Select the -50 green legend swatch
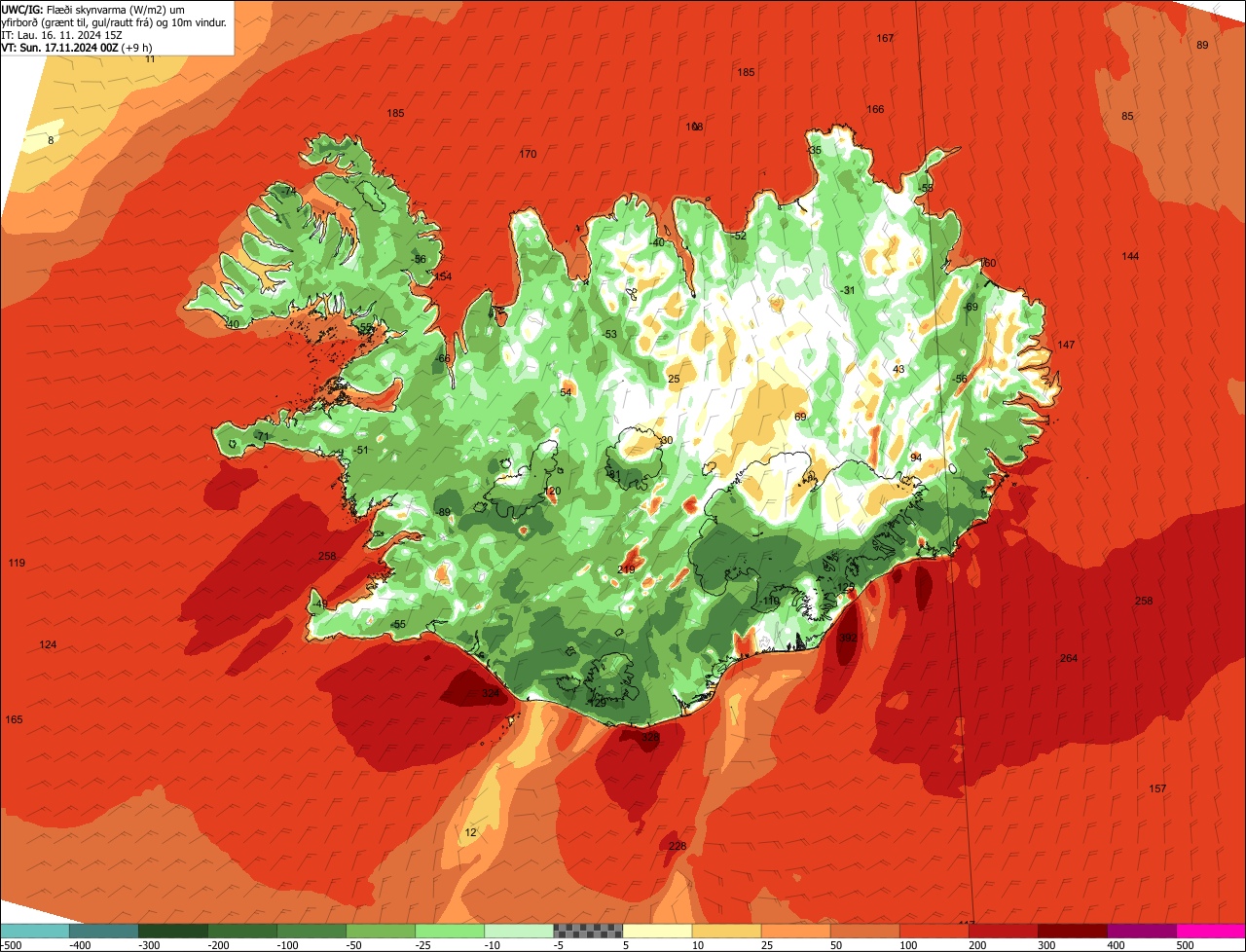 pyautogui.click(x=381, y=931)
